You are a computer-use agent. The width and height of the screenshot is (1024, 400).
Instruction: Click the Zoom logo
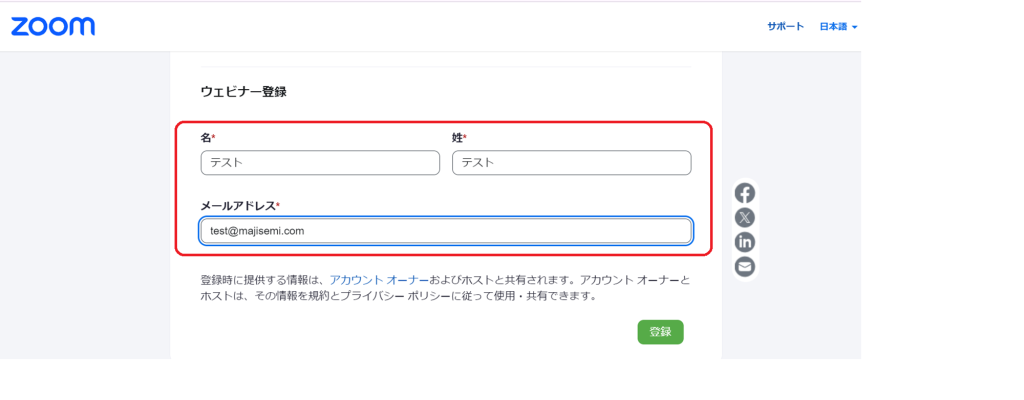point(53,26)
